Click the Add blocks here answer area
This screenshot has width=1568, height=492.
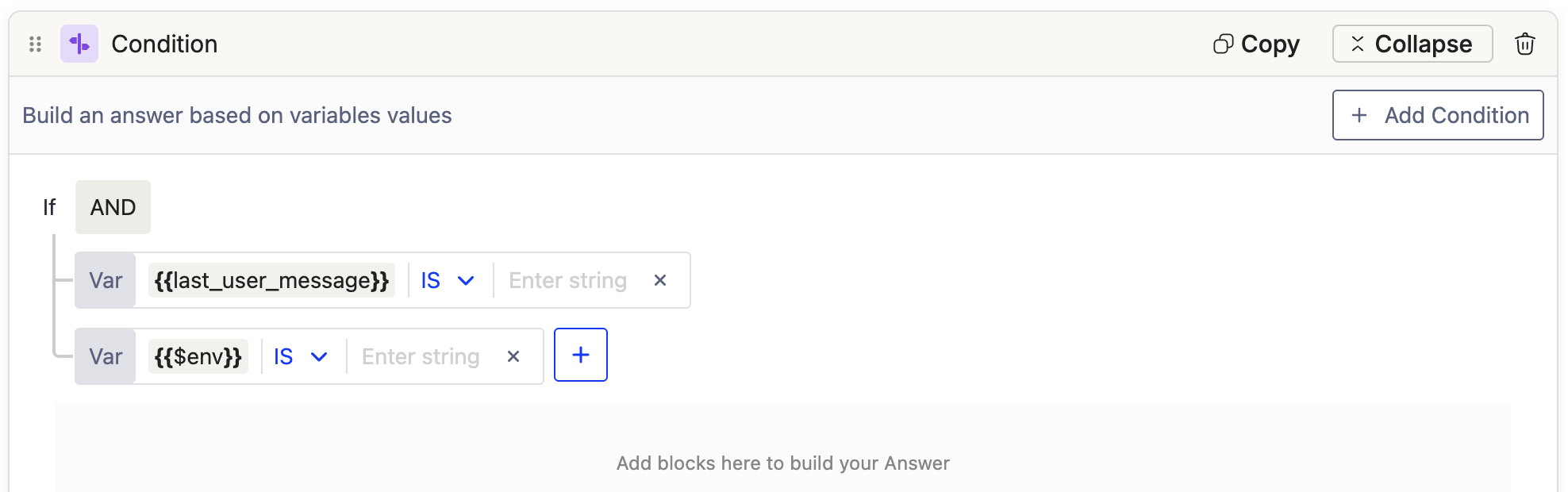(782, 463)
